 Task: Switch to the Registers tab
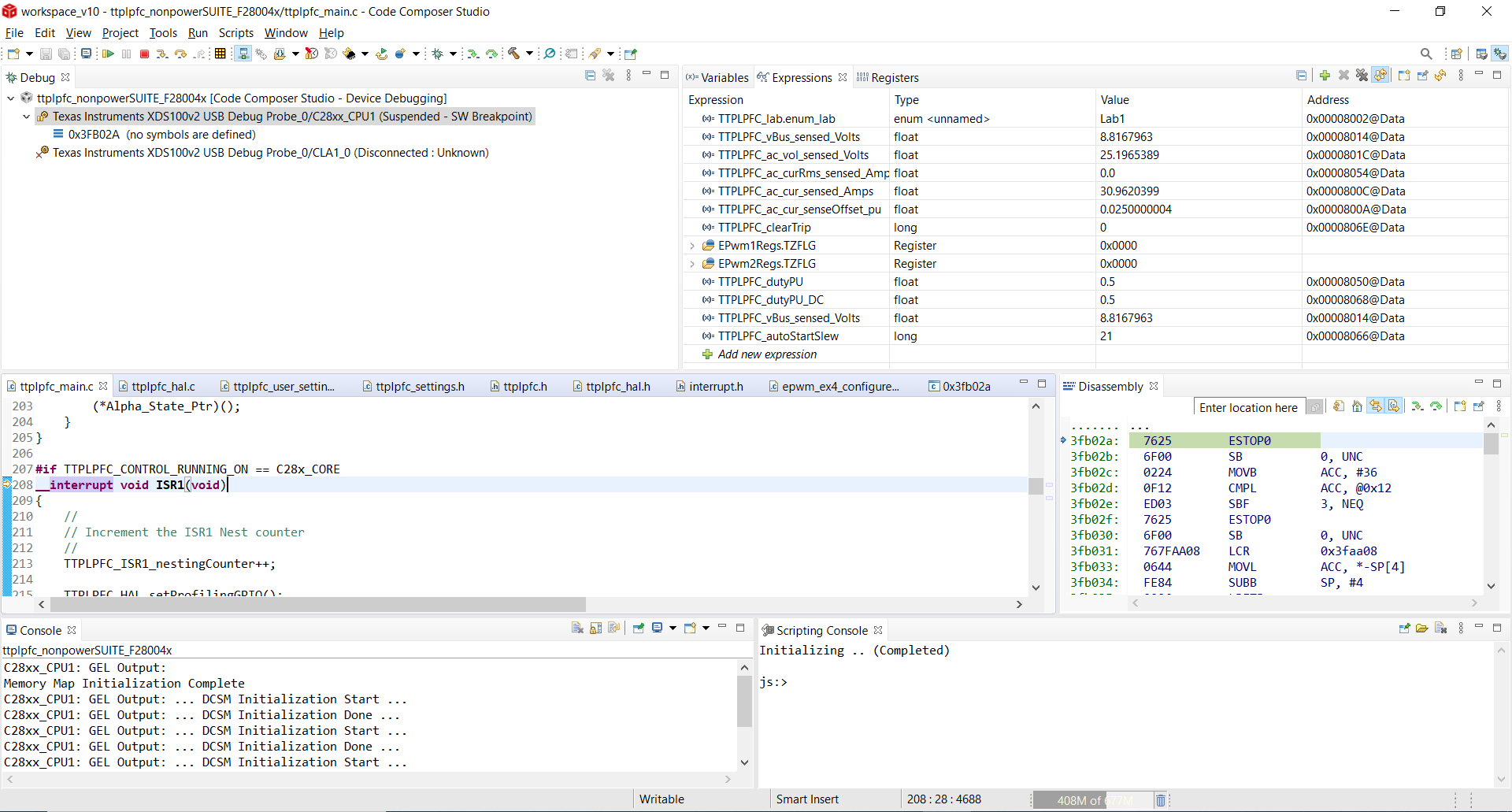coord(894,77)
